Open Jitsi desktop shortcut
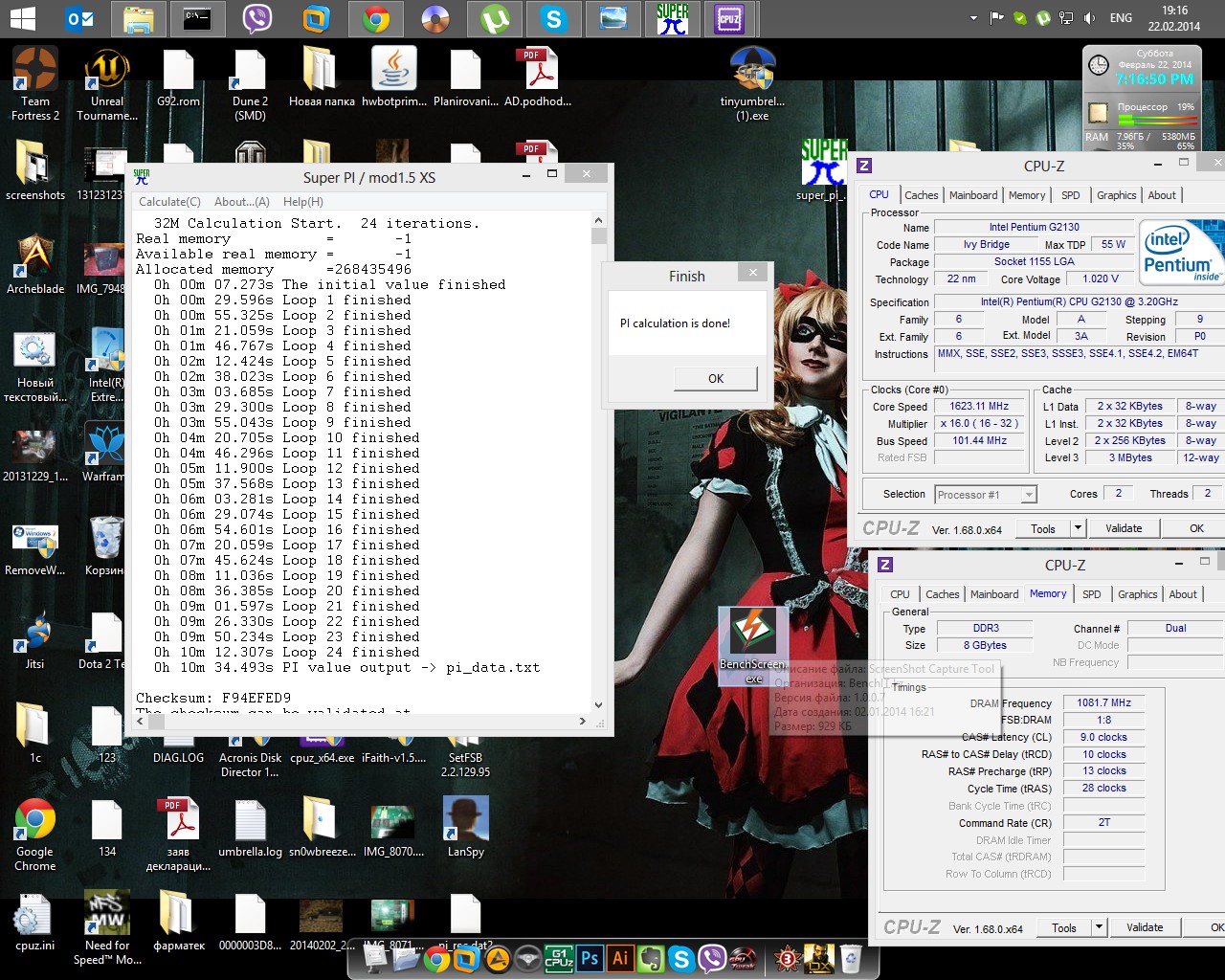 tap(35, 639)
